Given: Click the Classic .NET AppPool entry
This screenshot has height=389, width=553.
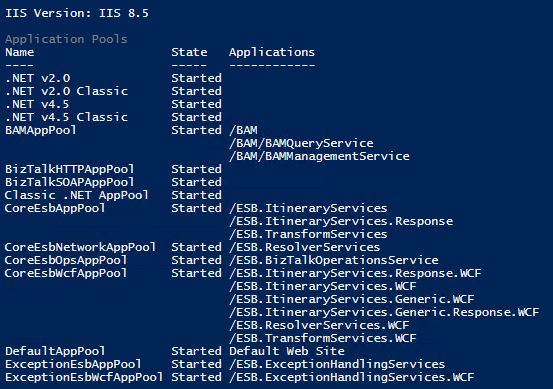Looking at the screenshot, I should (x=77, y=195).
